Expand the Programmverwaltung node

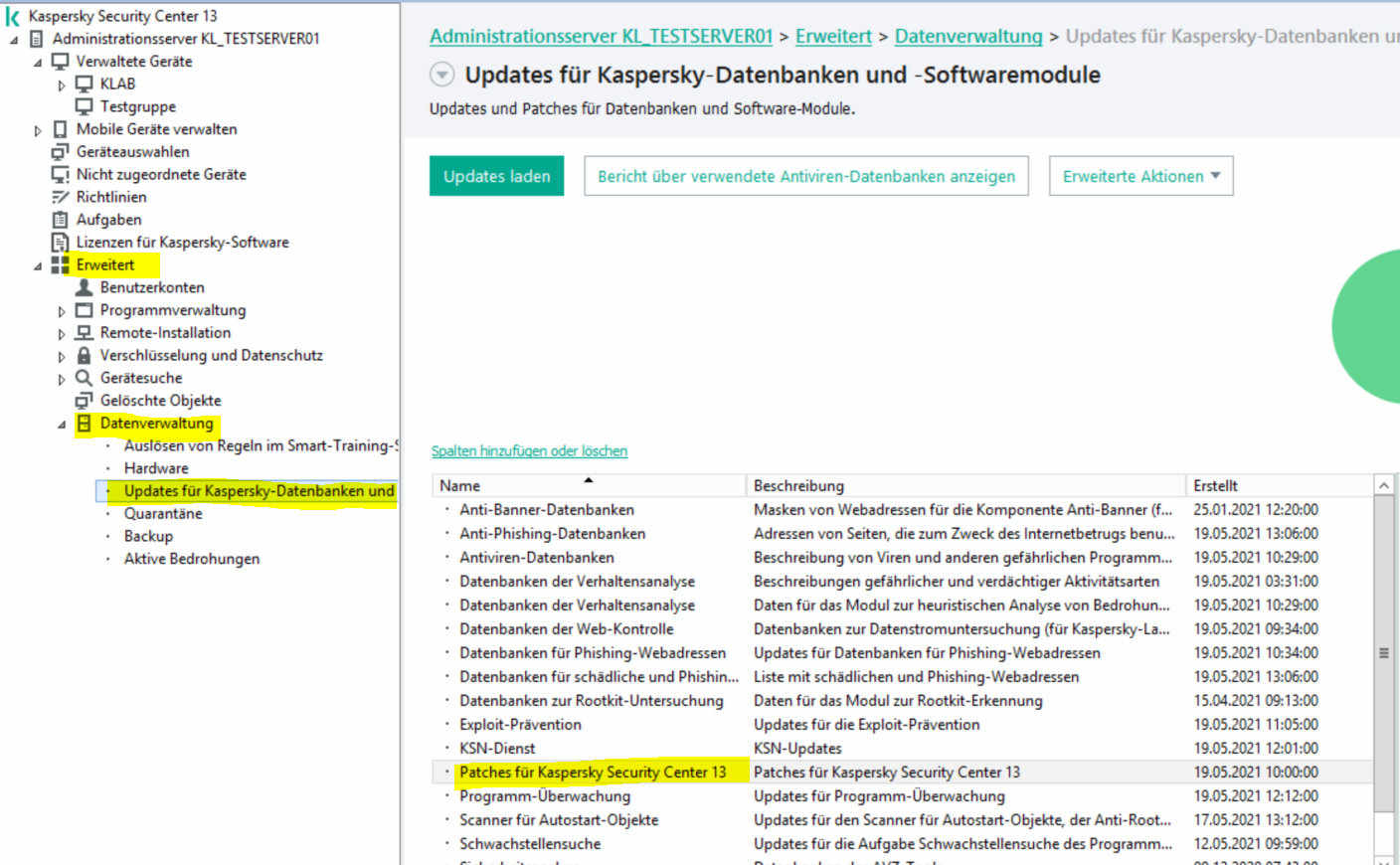point(62,311)
